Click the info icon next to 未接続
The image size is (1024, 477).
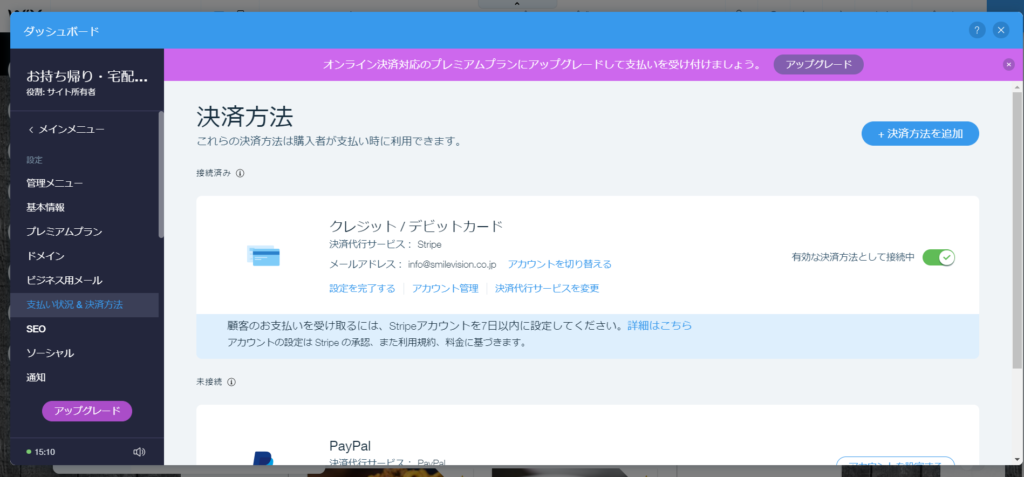[x=231, y=382]
